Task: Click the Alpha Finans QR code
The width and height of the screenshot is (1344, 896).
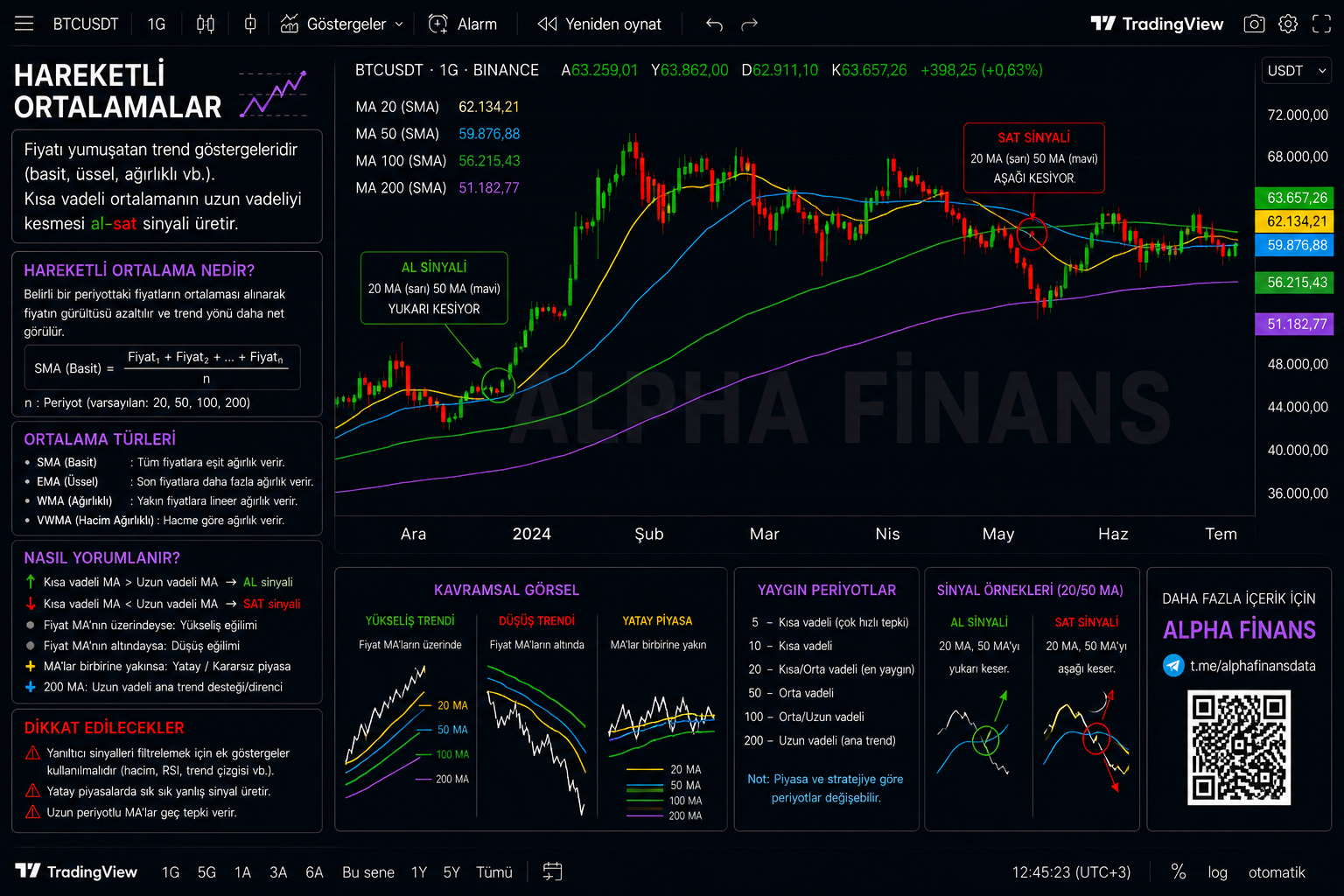Action: click(x=1239, y=747)
